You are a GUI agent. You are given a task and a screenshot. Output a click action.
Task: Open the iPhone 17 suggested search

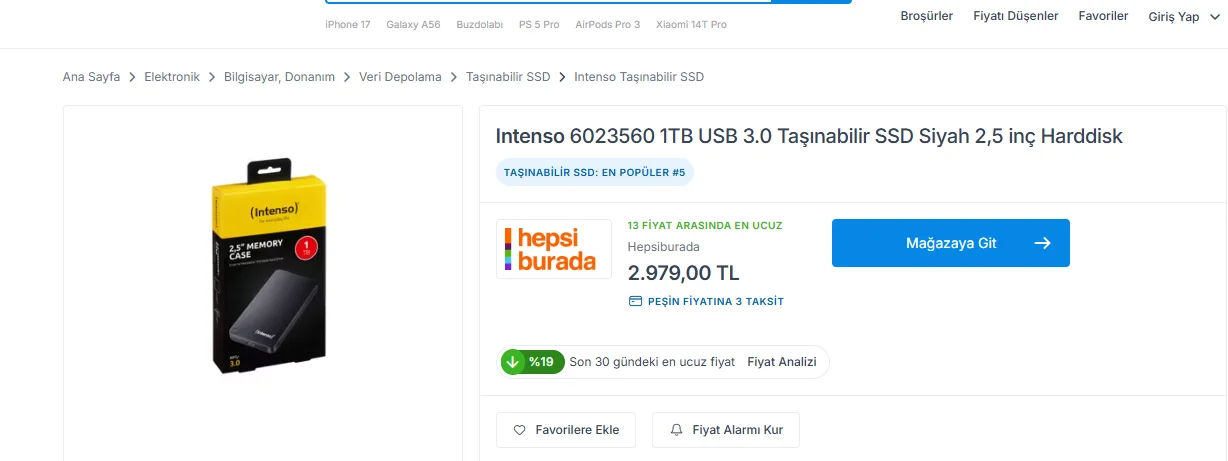pos(347,24)
